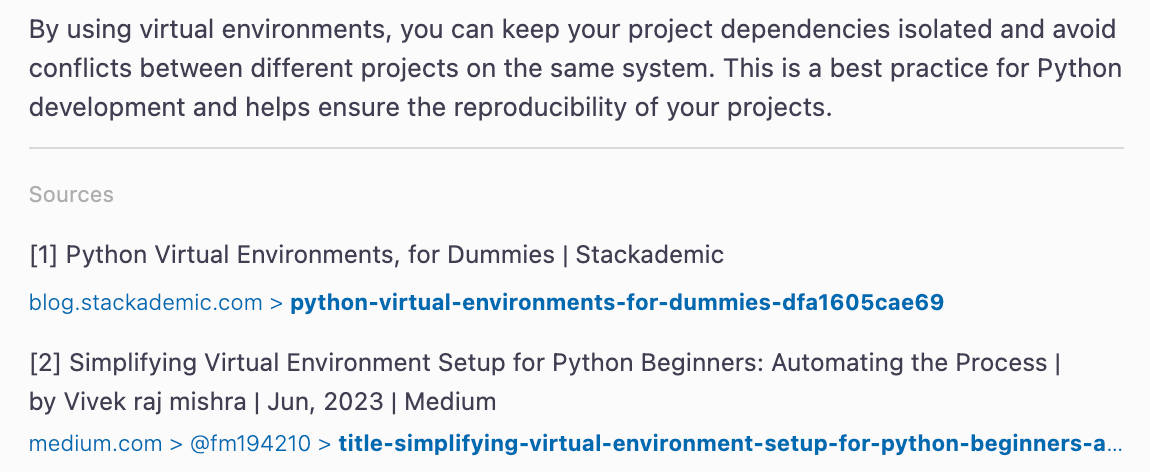Click "Medium" in the second source byline
This screenshot has height=472, width=1150.
pyautogui.click(x=450, y=402)
